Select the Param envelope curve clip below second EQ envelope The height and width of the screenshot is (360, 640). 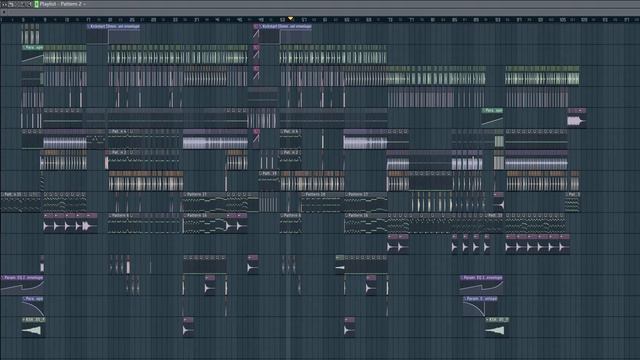pos(480,306)
